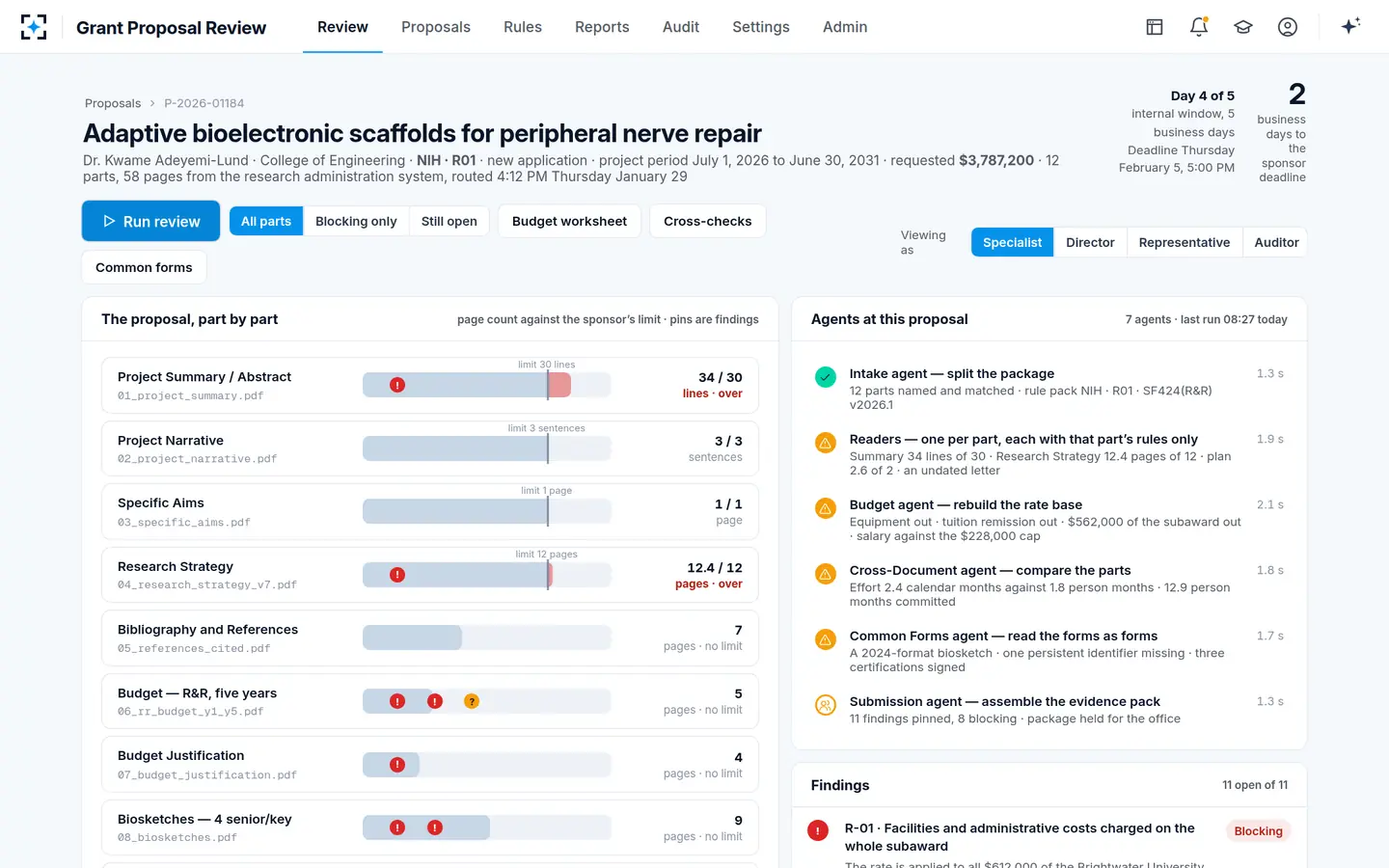Click the Grant Proposal Review logo icon
The height and width of the screenshot is (868, 1389).
(34, 27)
